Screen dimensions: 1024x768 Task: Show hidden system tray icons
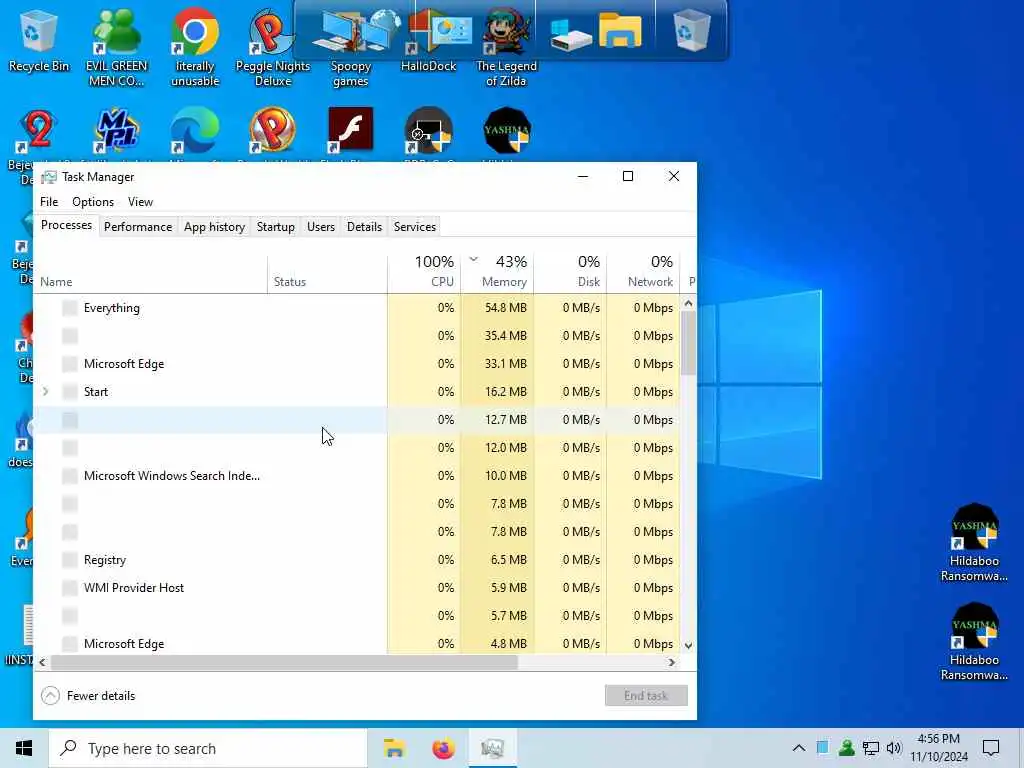[799, 748]
